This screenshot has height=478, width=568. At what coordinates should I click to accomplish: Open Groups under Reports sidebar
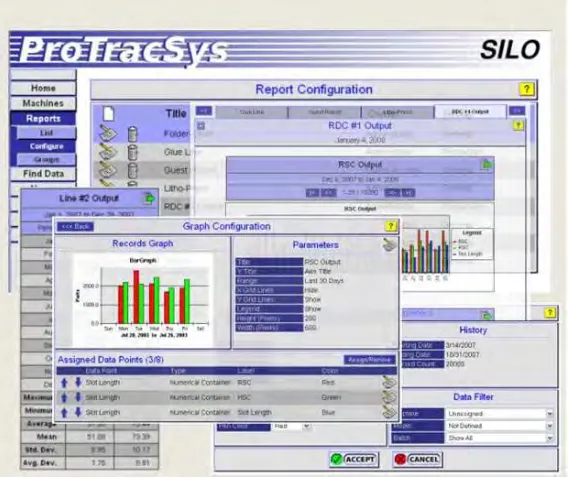point(46,160)
